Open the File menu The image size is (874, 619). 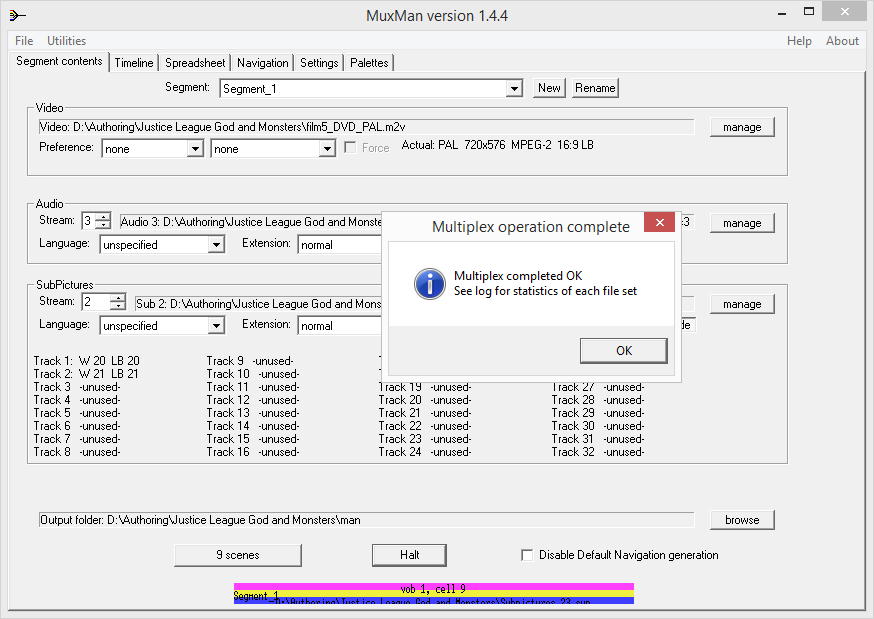(24, 41)
